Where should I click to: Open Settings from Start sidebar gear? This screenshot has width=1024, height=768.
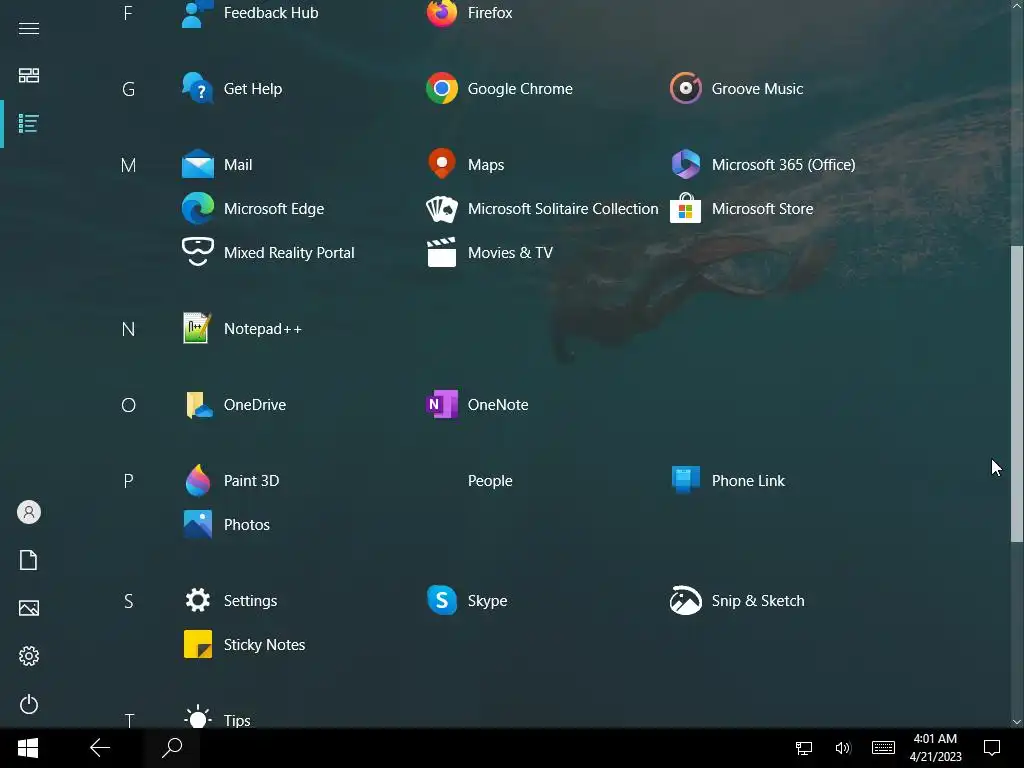click(x=29, y=656)
